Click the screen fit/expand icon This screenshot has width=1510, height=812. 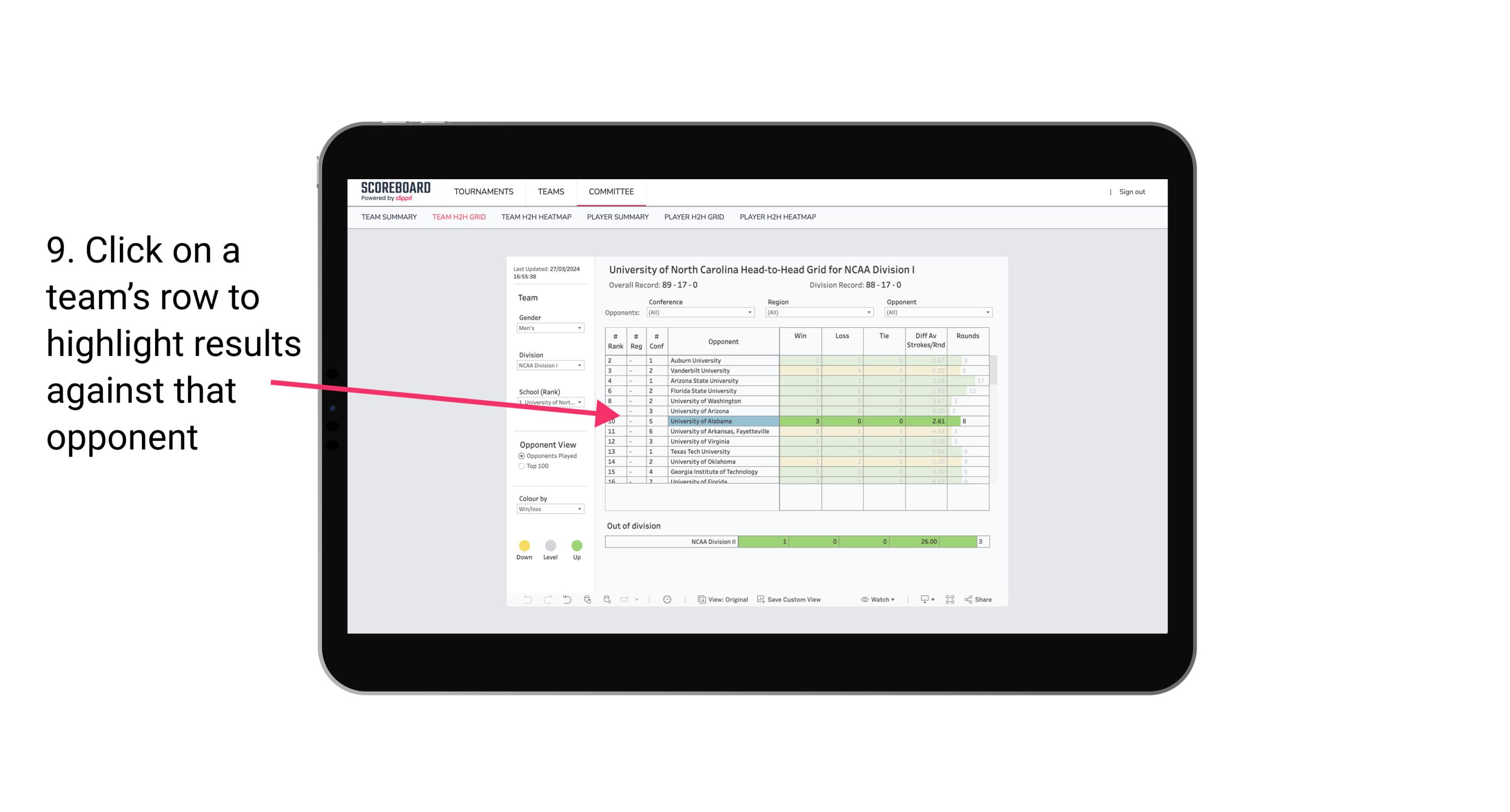949,600
